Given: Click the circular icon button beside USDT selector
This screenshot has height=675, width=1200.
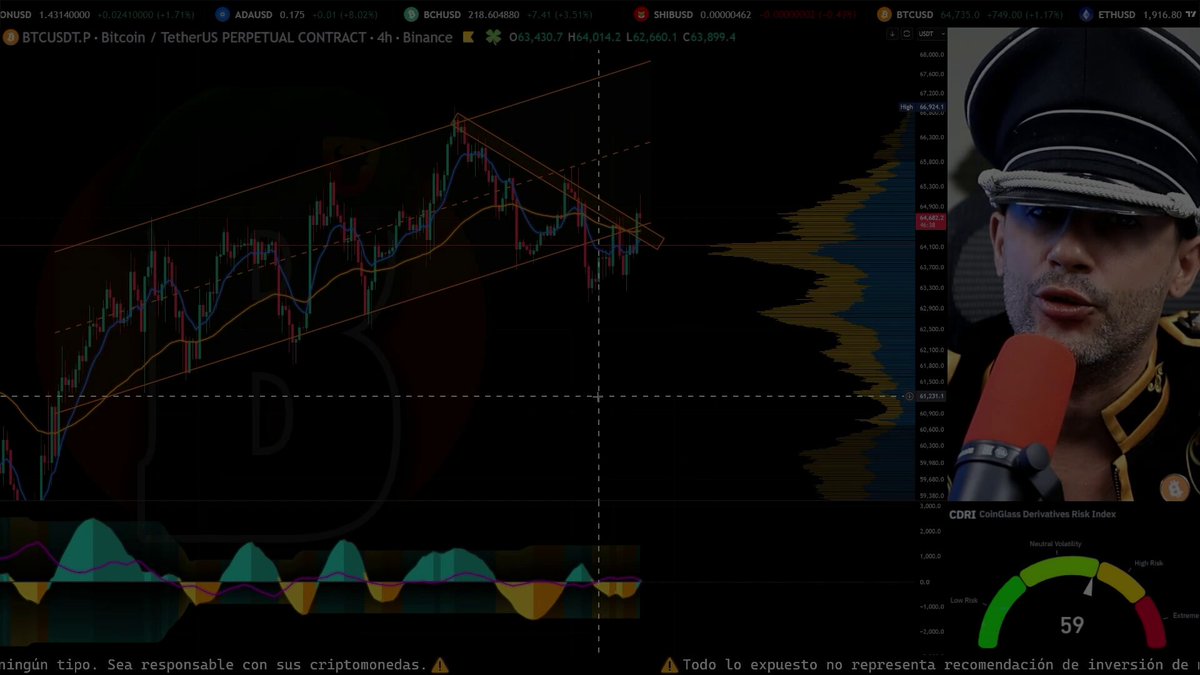Looking at the screenshot, I should (907, 34).
